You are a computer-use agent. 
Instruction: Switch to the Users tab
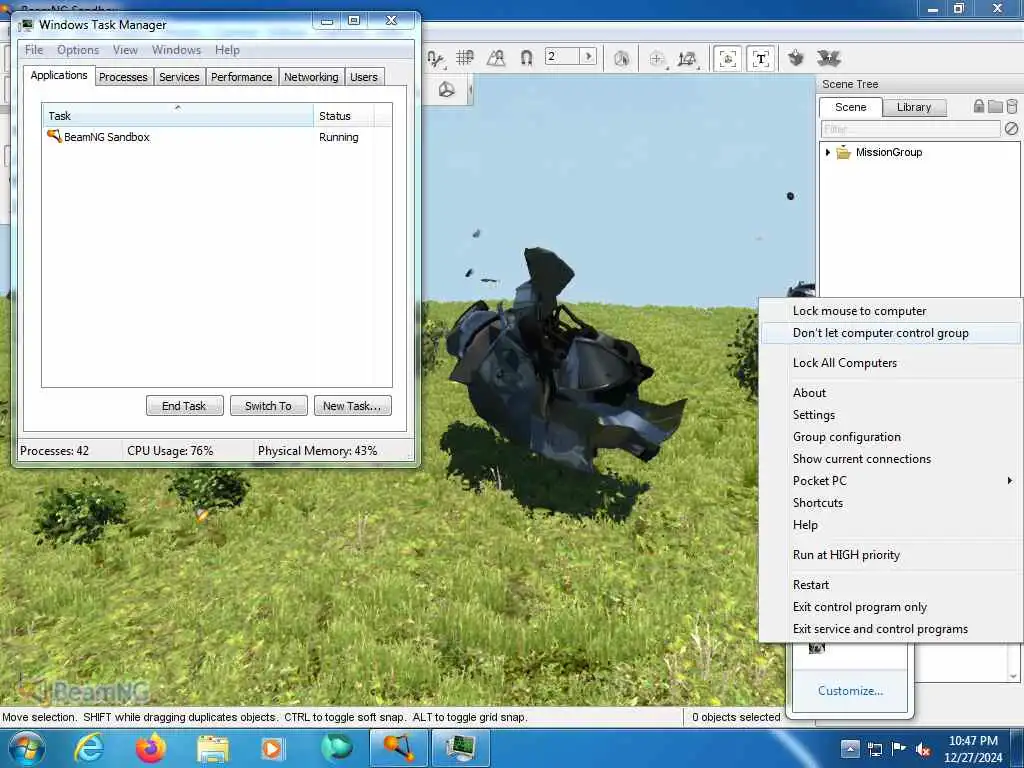pyautogui.click(x=364, y=77)
